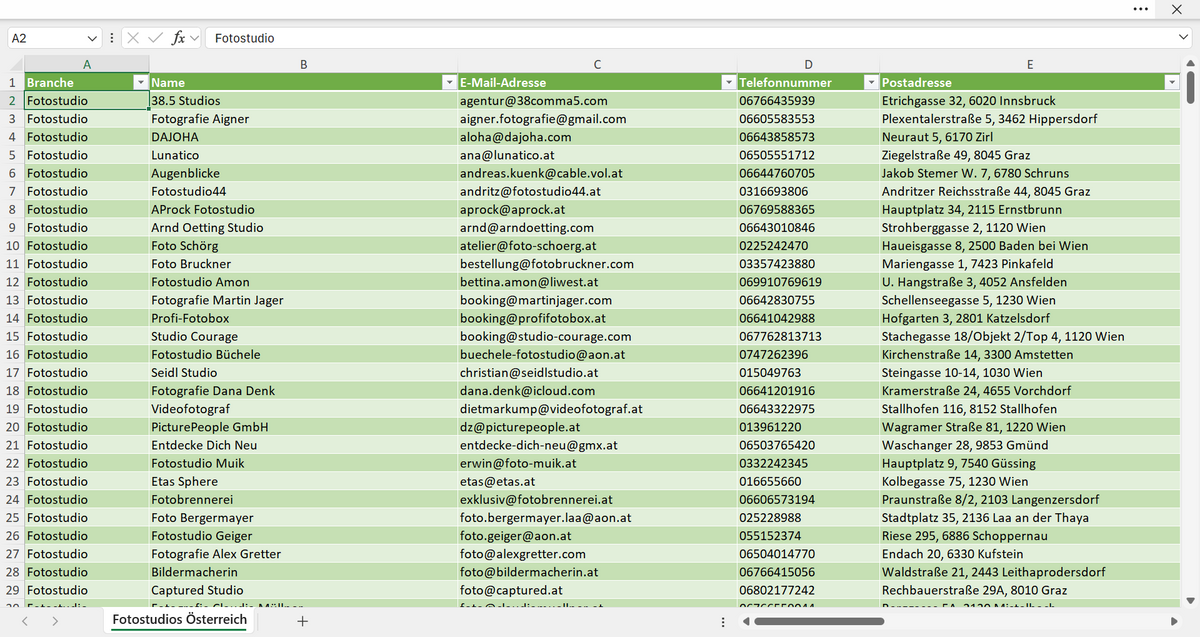Open the more options ellipsis menu

[1141, 9]
